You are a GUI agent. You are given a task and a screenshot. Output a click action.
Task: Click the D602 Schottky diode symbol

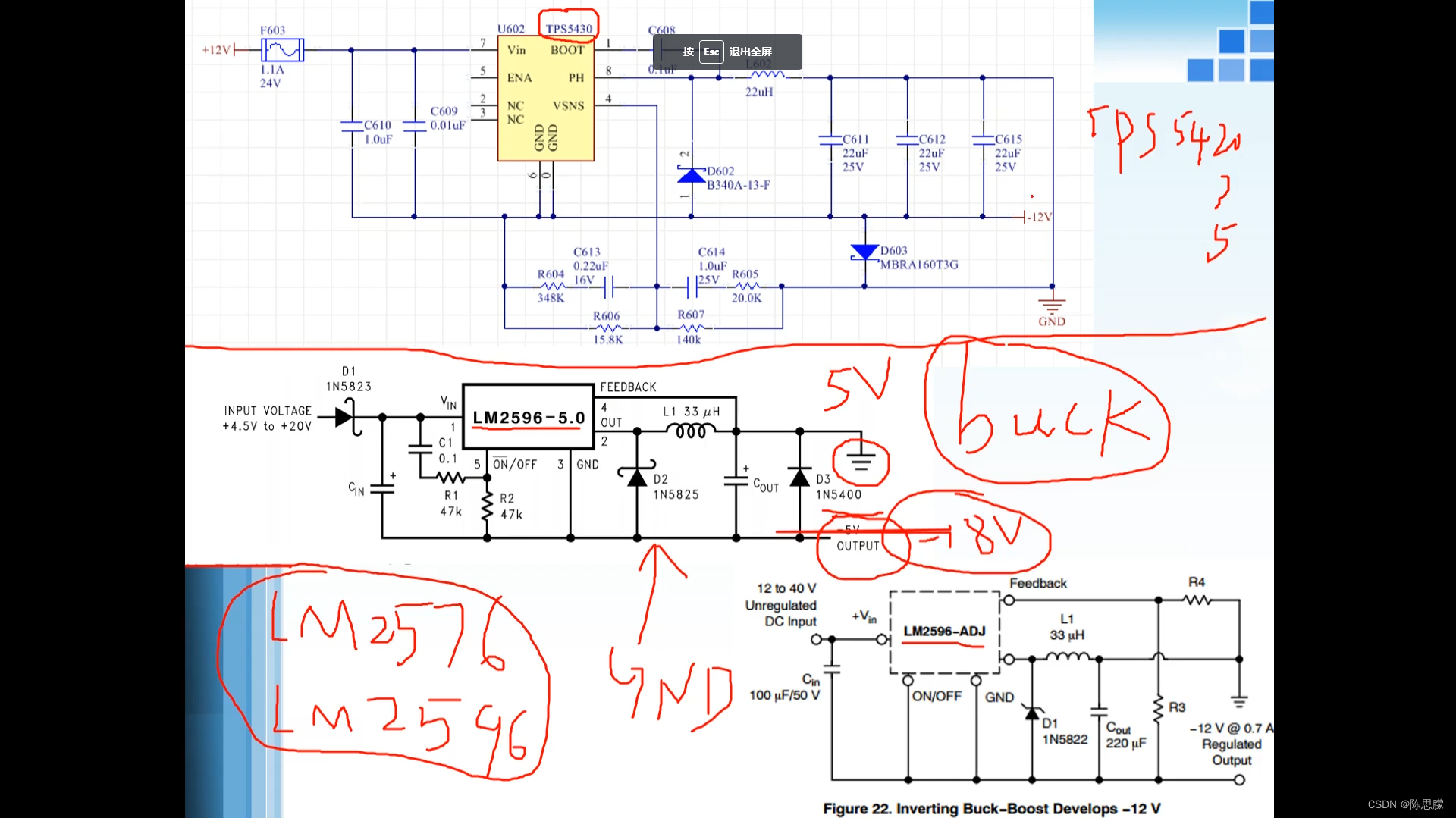691,176
